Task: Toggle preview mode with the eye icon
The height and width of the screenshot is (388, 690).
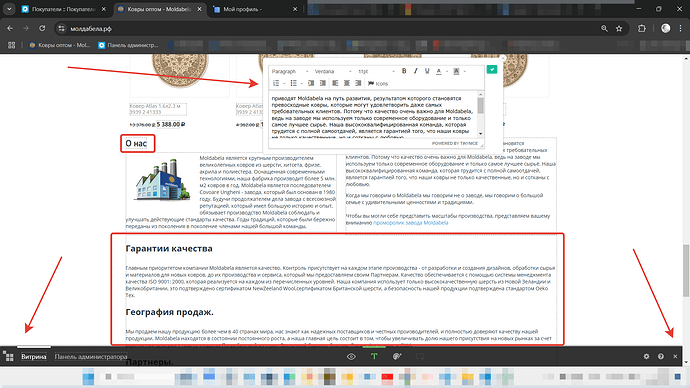Action: pos(351,356)
